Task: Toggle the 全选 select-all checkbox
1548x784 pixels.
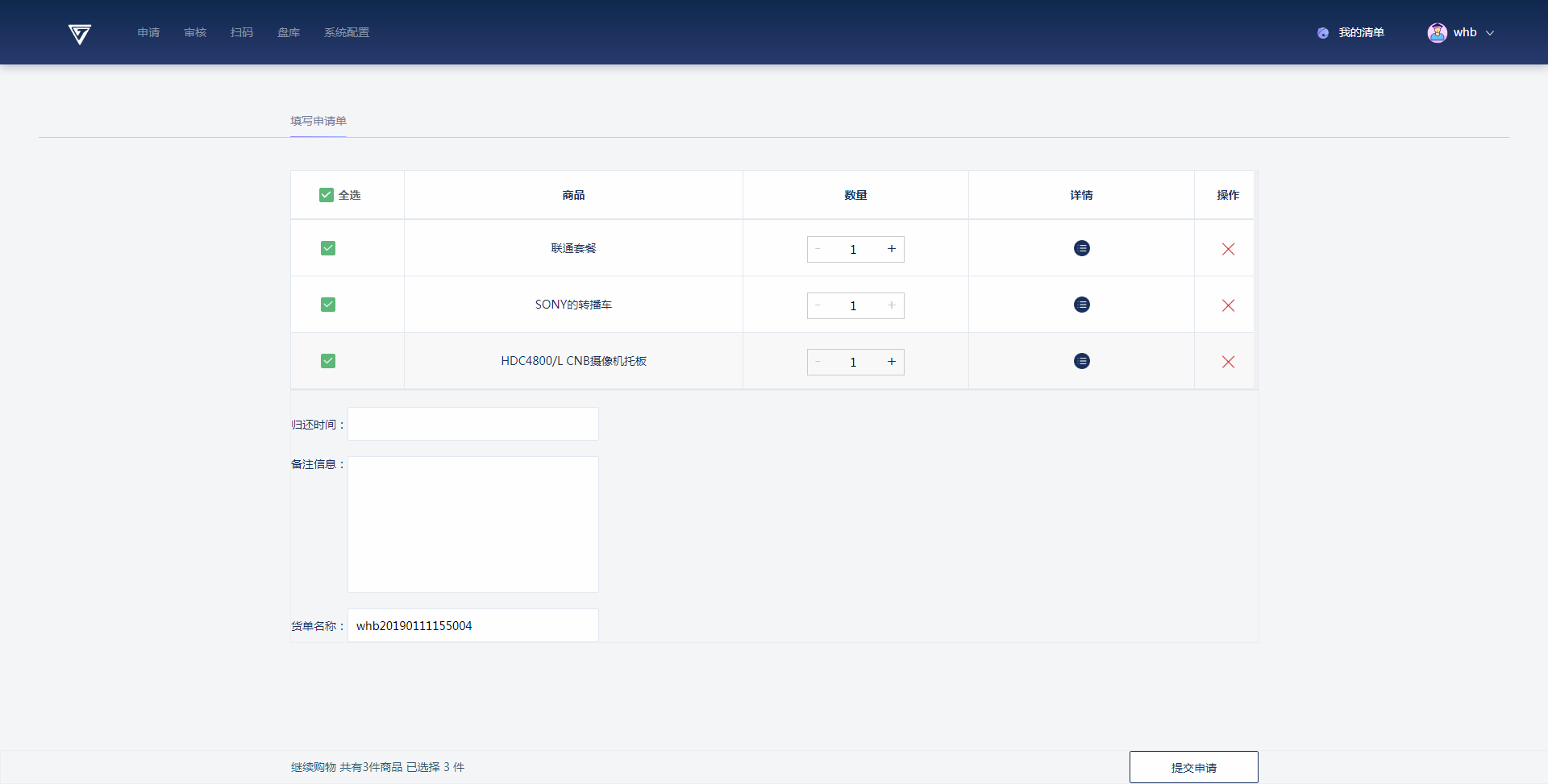Action: point(327,195)
